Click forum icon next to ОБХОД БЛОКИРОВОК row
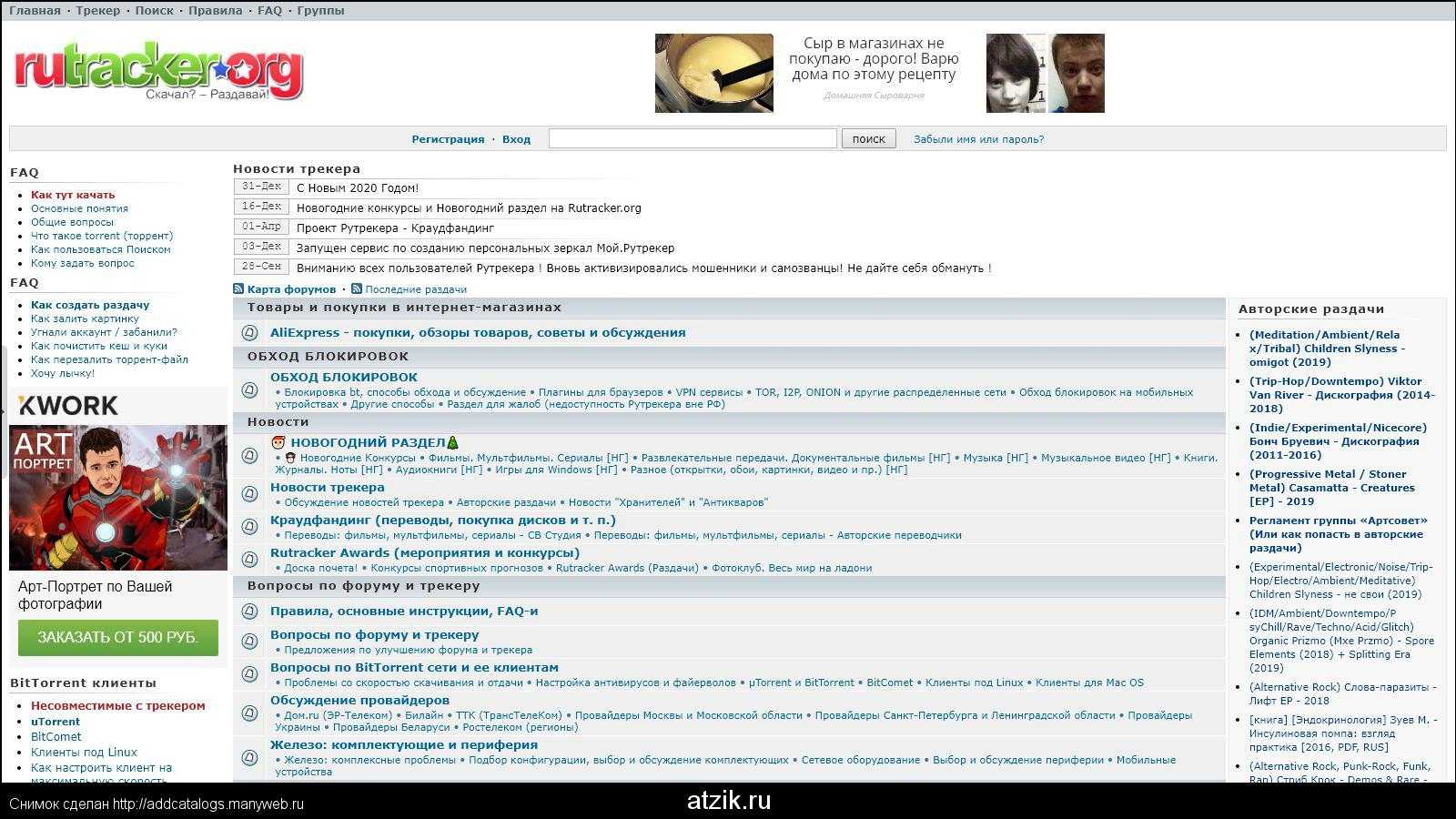Image resolution: width=1456 pixels, height=819 pixels. (249, 390)
